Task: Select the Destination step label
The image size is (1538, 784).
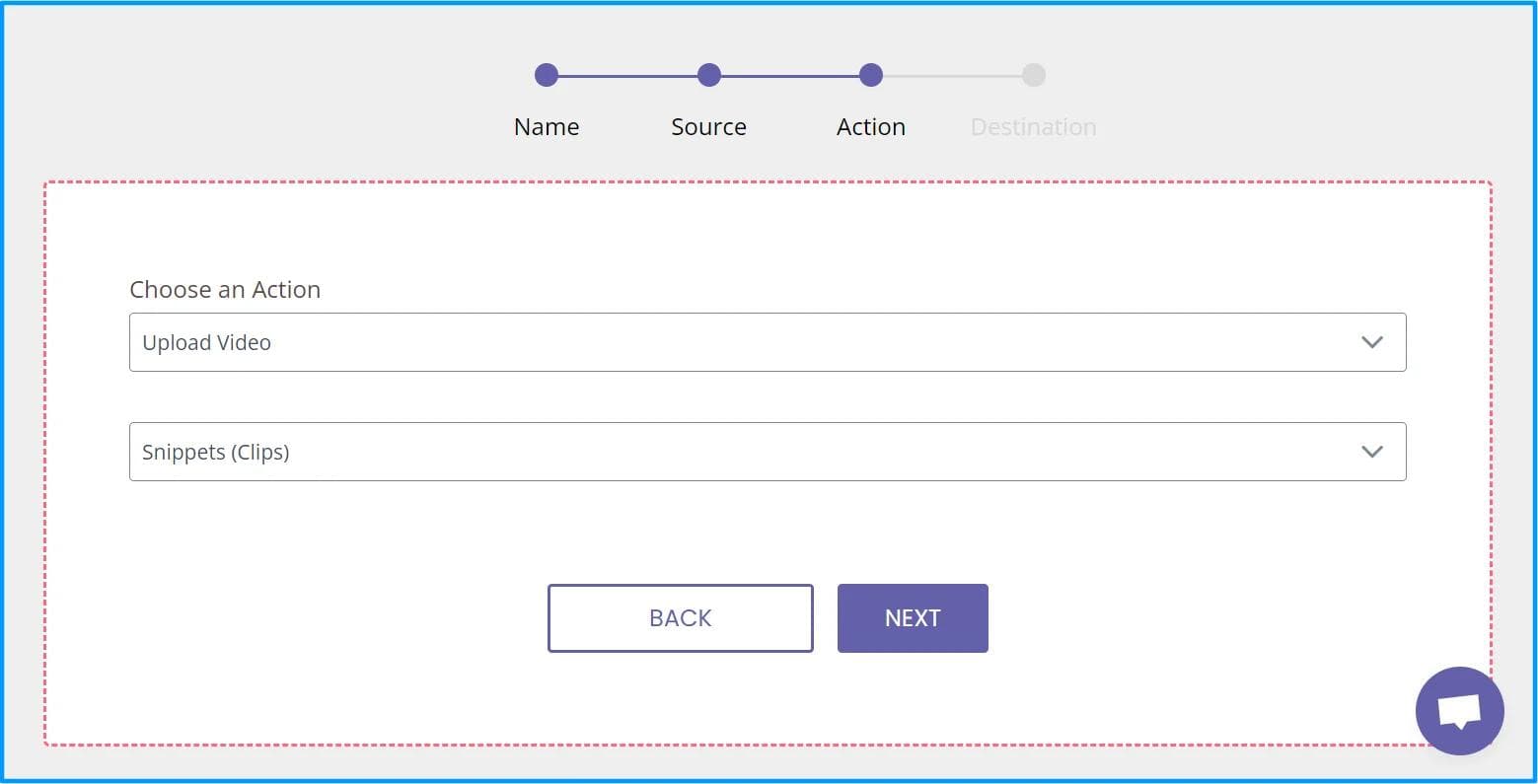Action: 1033,127
